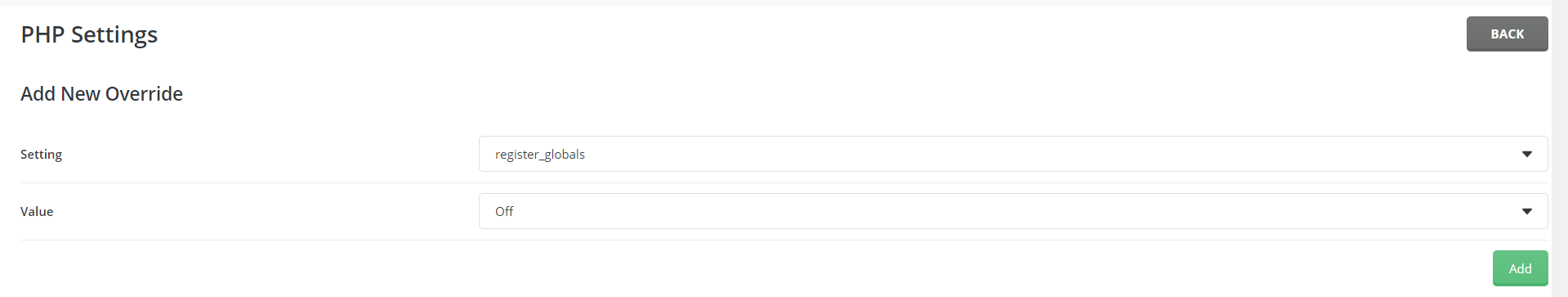
Task: Click the Setting dropdown caret arrow
Action: pos(1526,154)
